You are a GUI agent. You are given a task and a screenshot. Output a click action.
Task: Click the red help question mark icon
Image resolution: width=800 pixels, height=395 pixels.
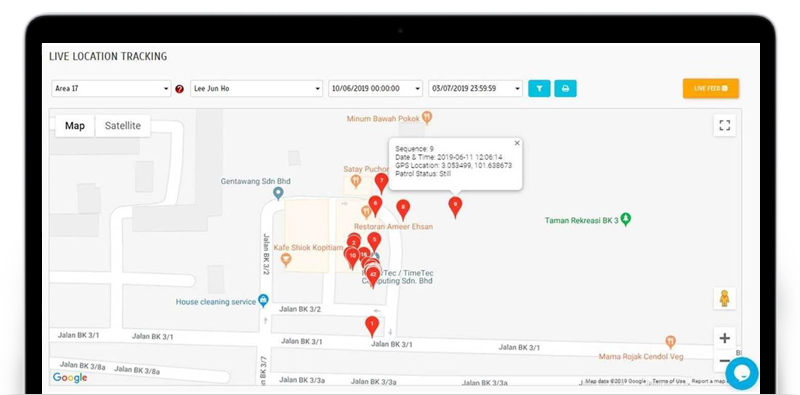(180, 89)
